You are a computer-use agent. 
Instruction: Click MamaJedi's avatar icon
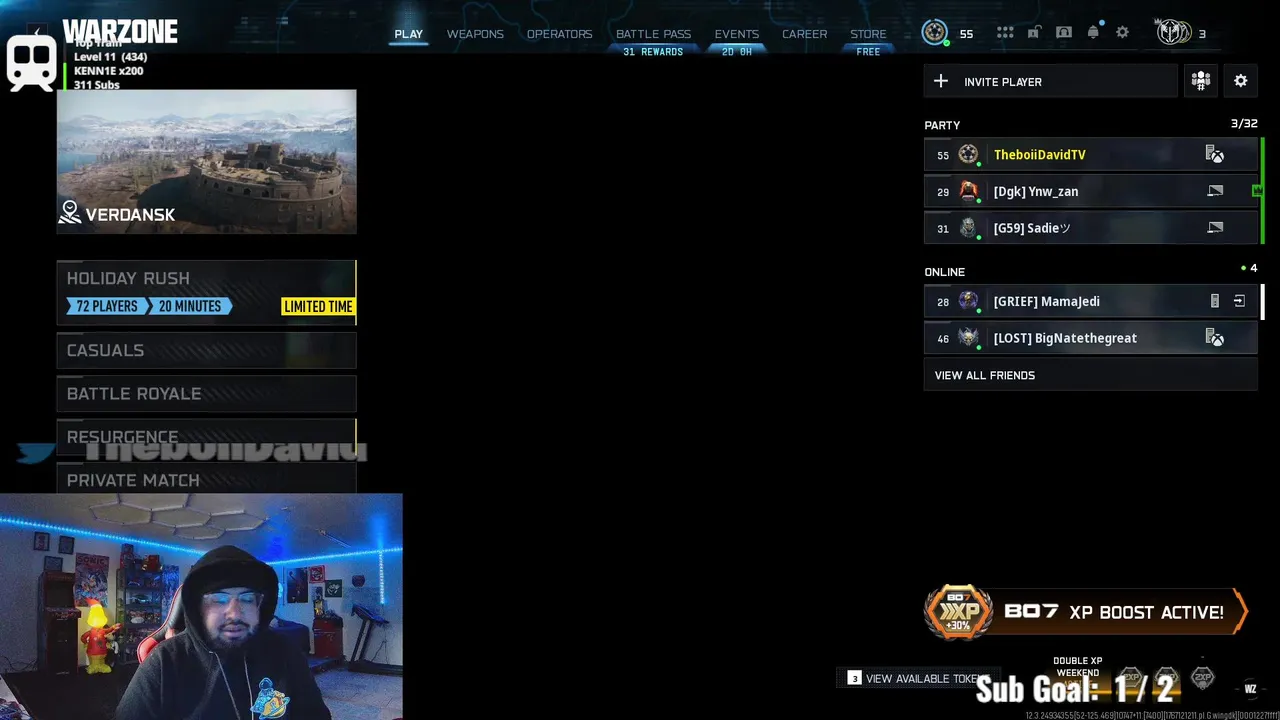tap(968, 301)
